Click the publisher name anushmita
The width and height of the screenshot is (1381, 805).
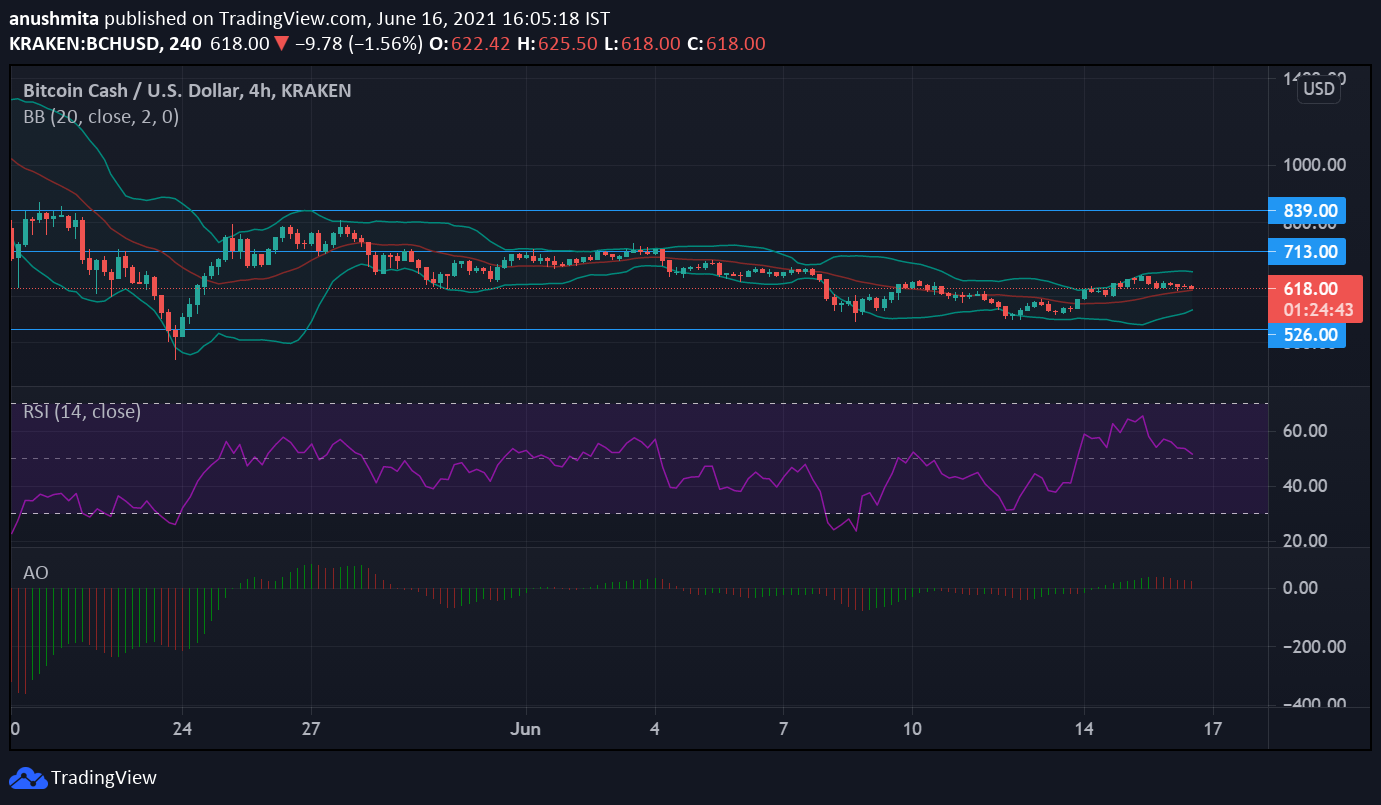pyautogui.click(x=54, y=18)
